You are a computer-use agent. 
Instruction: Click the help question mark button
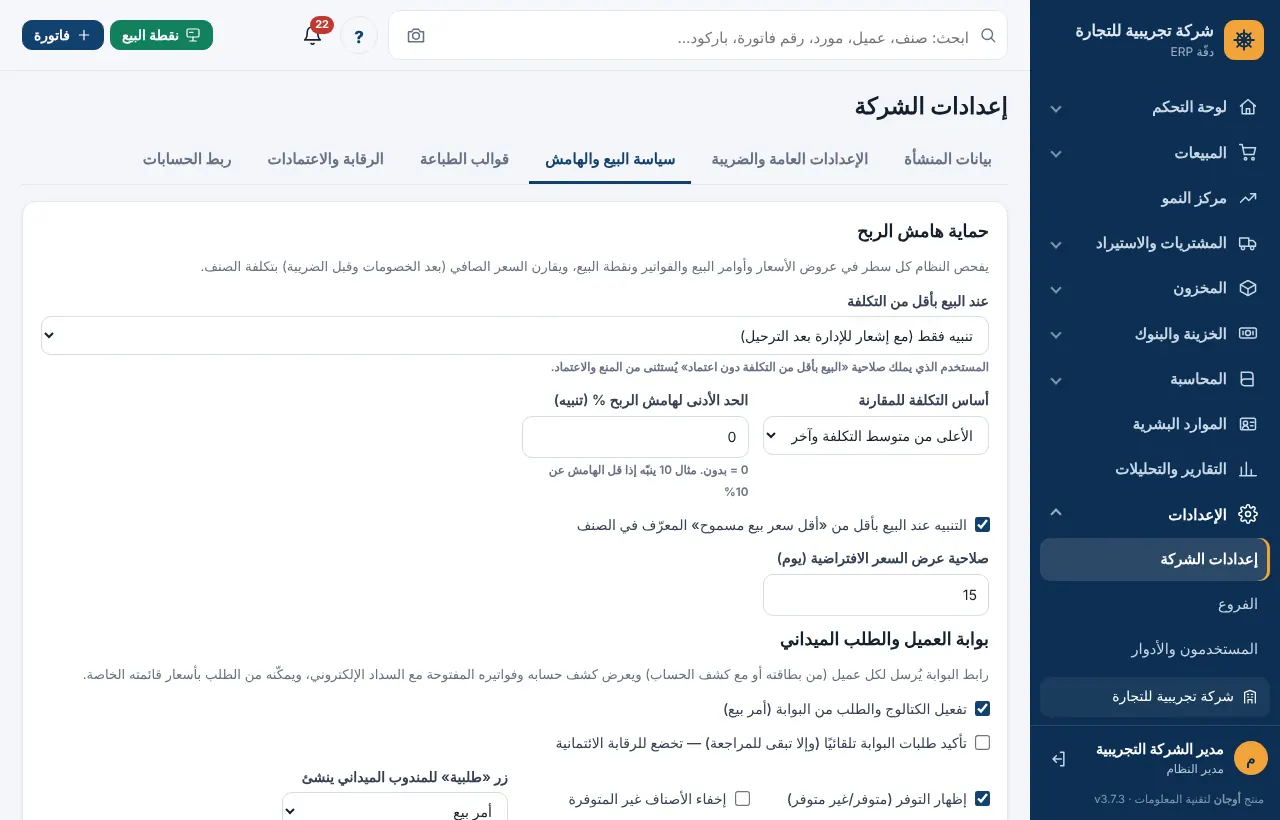tap(359, 36)
